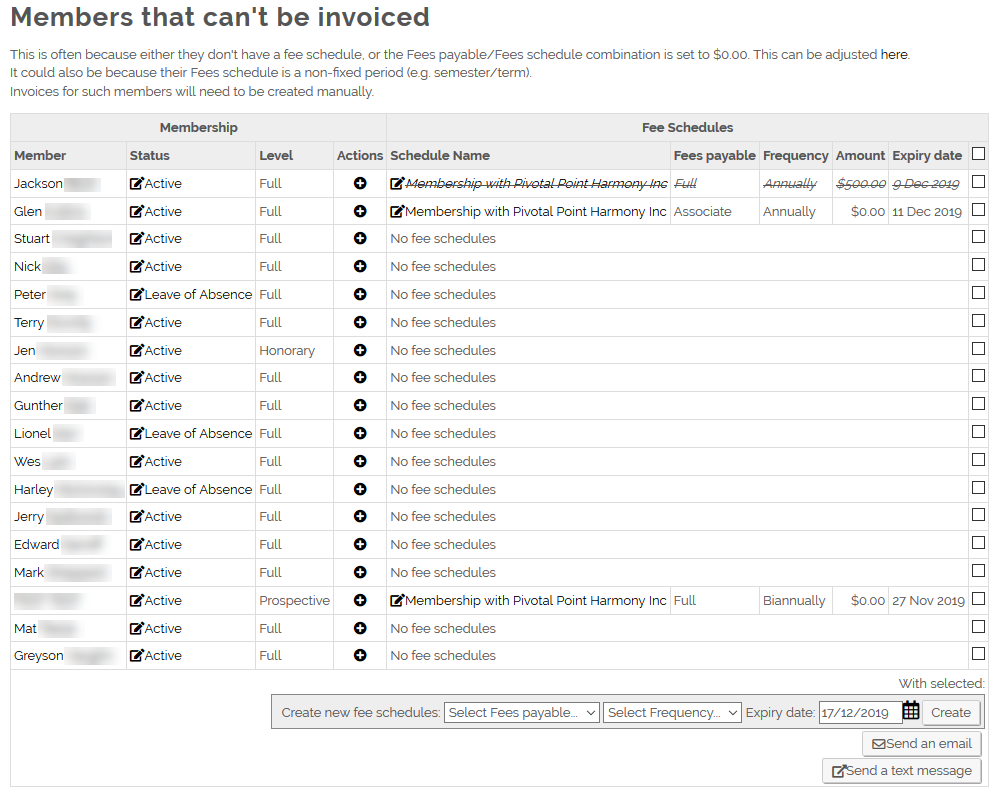Click the Create button

click(951, 713)
